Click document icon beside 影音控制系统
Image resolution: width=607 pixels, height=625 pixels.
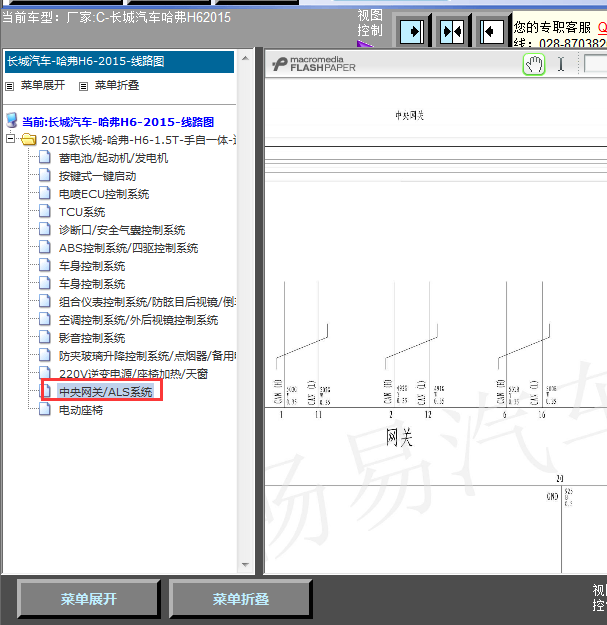[x=45, y=338]
